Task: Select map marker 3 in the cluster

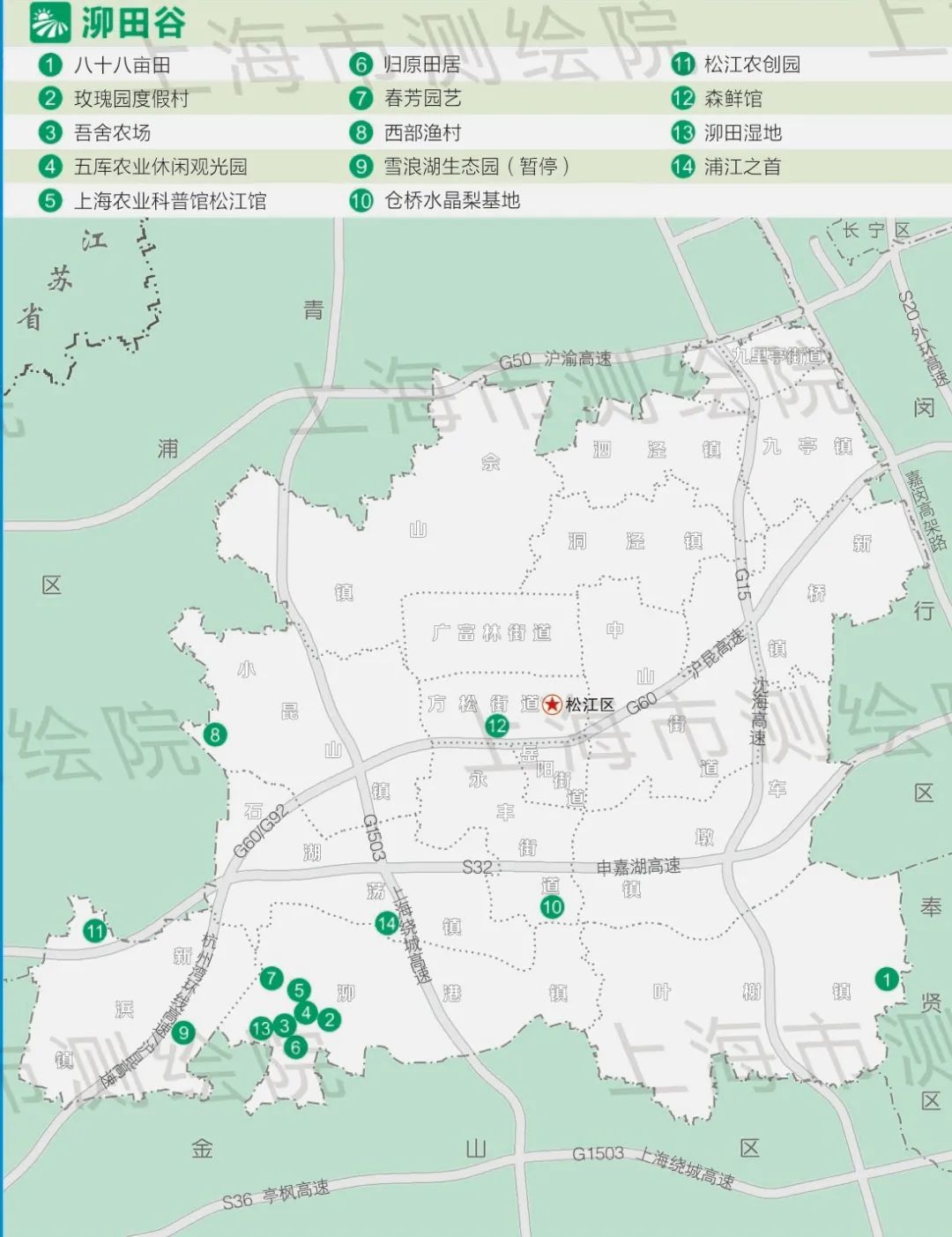Action: coord(284,1025)
